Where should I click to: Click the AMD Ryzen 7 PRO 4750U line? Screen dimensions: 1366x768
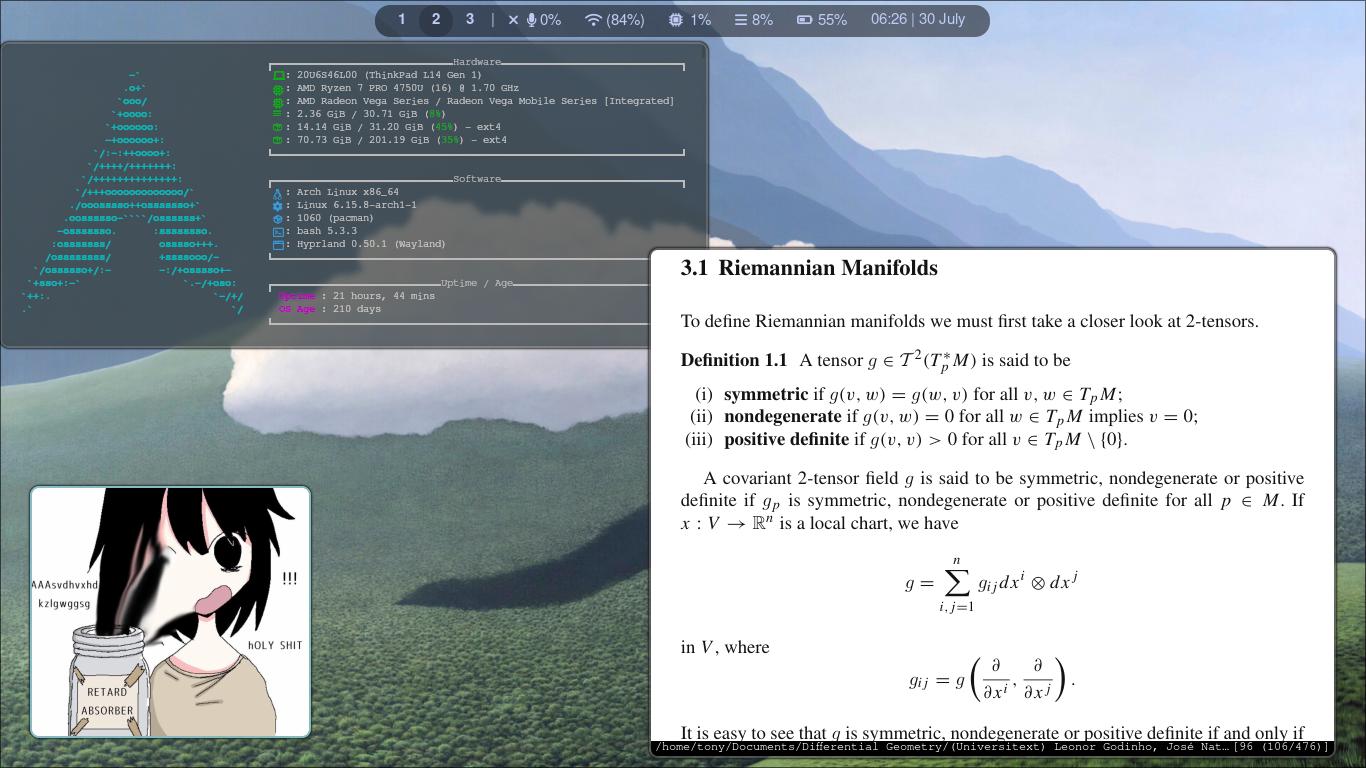click(408, 88)
